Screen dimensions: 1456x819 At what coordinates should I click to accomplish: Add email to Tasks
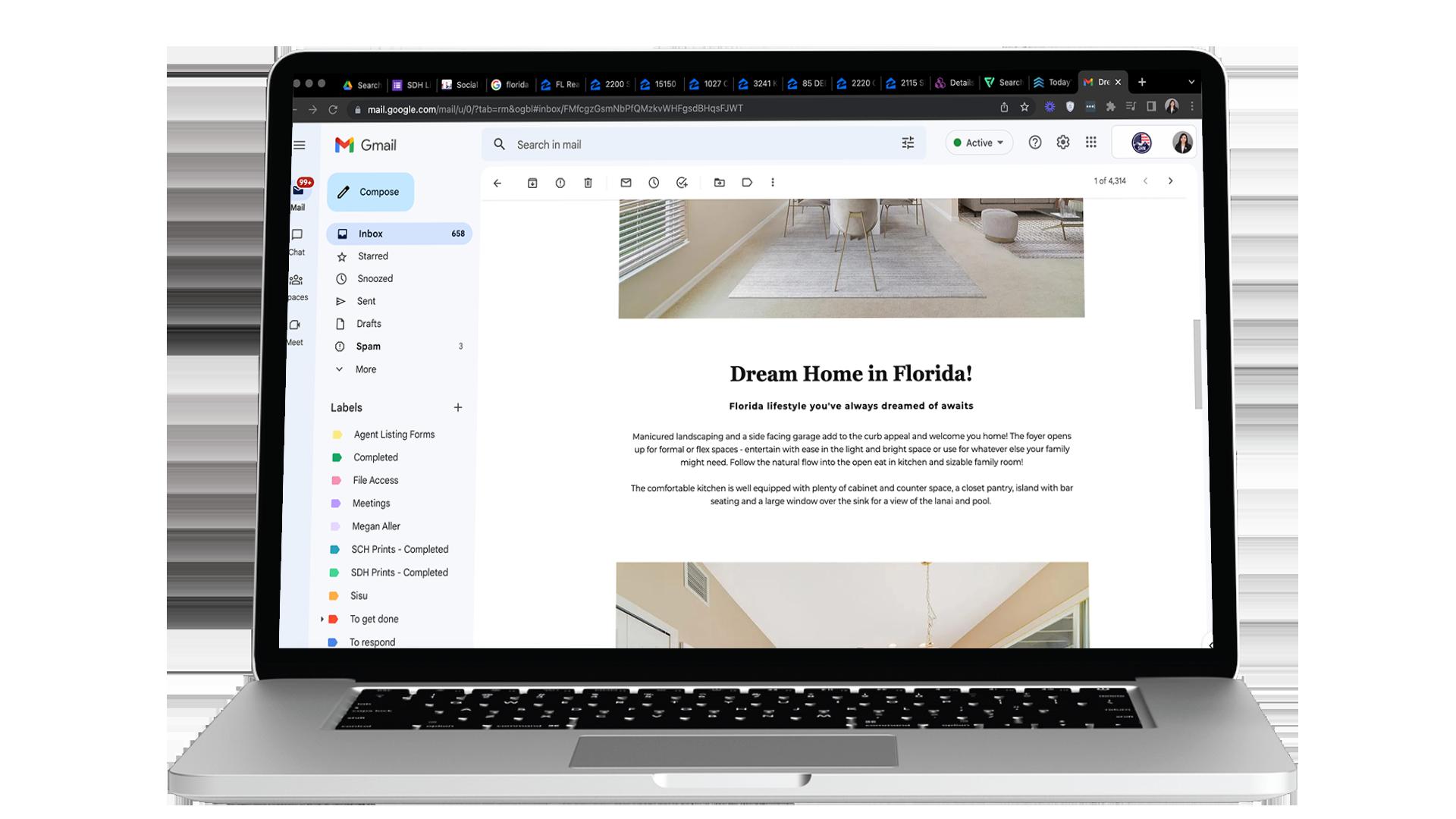pyautogui.click(x=682, y=183)
